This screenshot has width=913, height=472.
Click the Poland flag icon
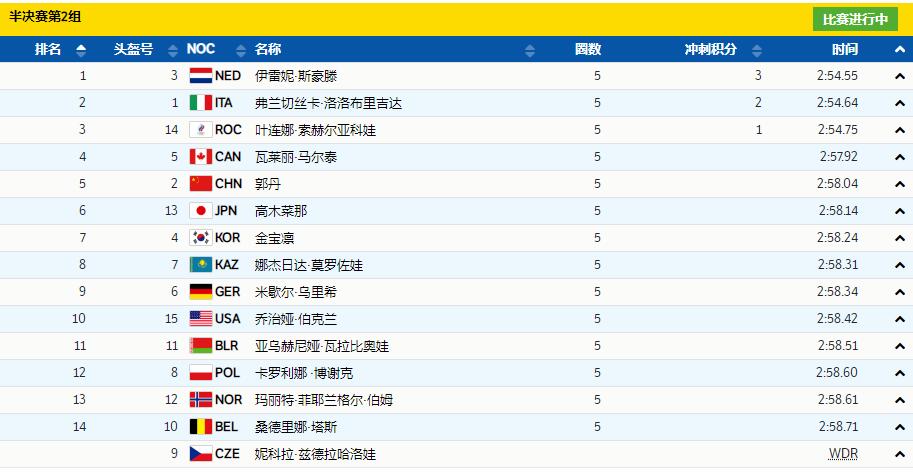[x=201, y=372]
